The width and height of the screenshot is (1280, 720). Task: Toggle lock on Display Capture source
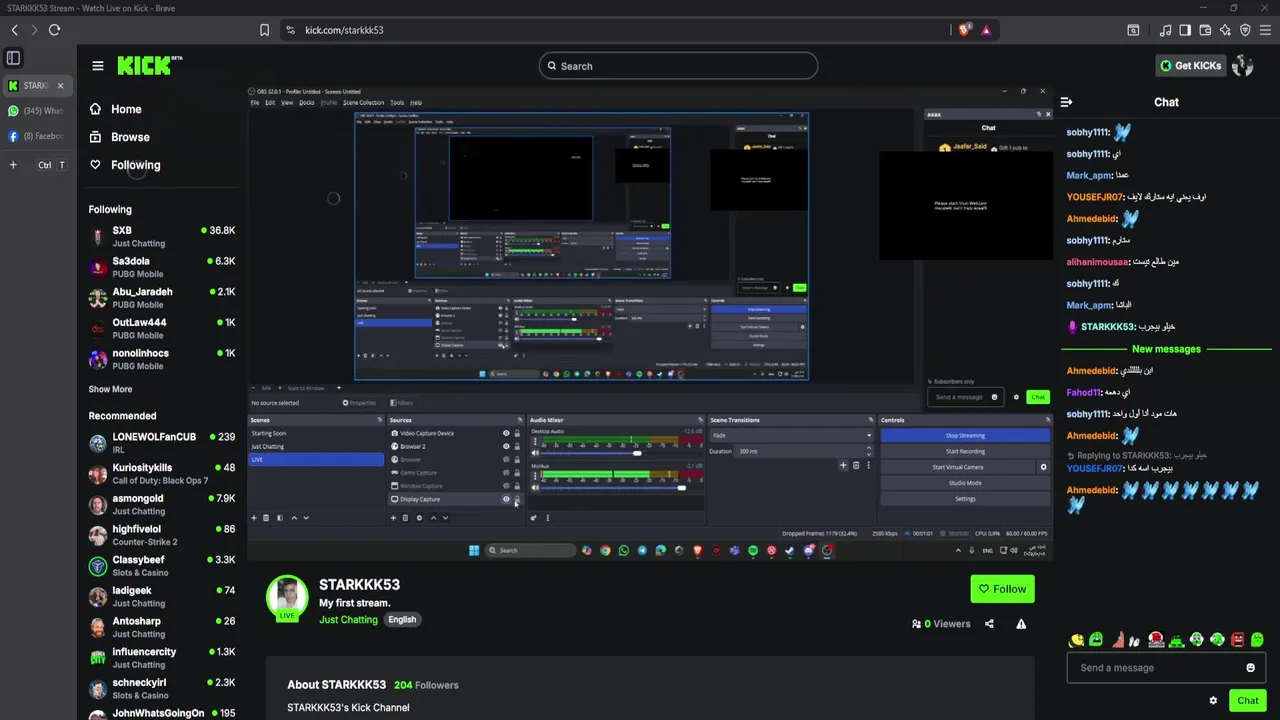[517, 499]
